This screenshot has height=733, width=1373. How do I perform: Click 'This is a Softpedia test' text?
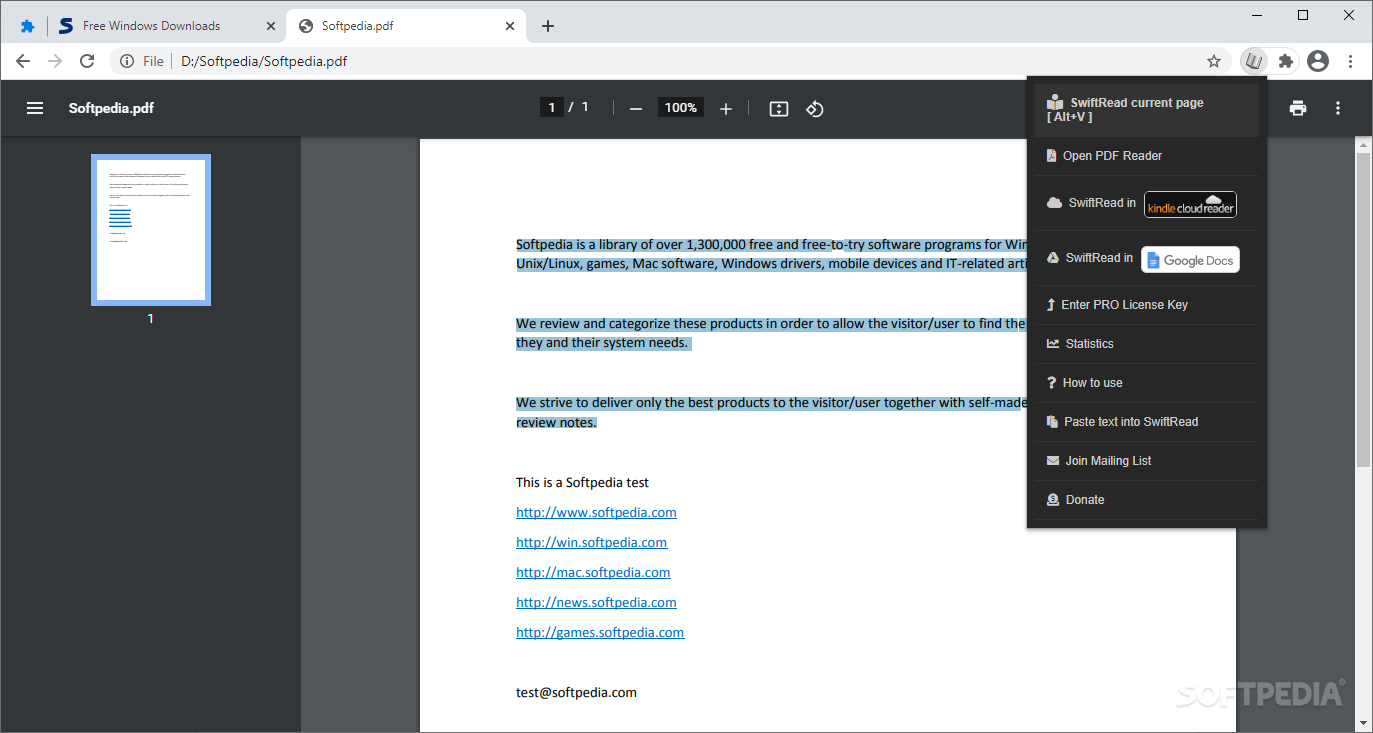pos(582,482)
